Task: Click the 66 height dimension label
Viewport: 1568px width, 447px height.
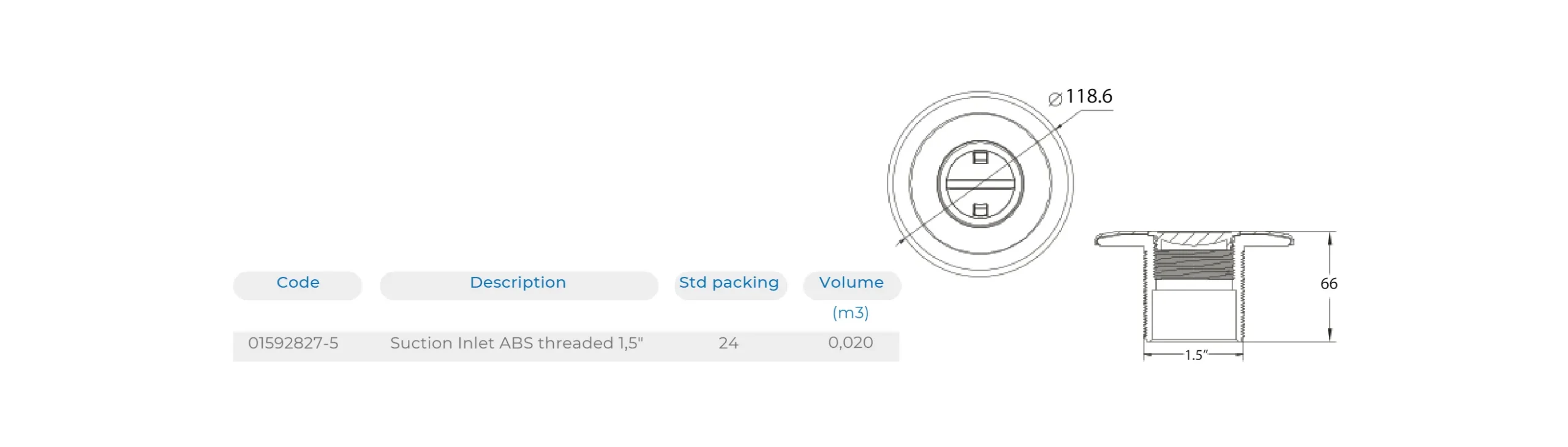Action: [1329, 284]
